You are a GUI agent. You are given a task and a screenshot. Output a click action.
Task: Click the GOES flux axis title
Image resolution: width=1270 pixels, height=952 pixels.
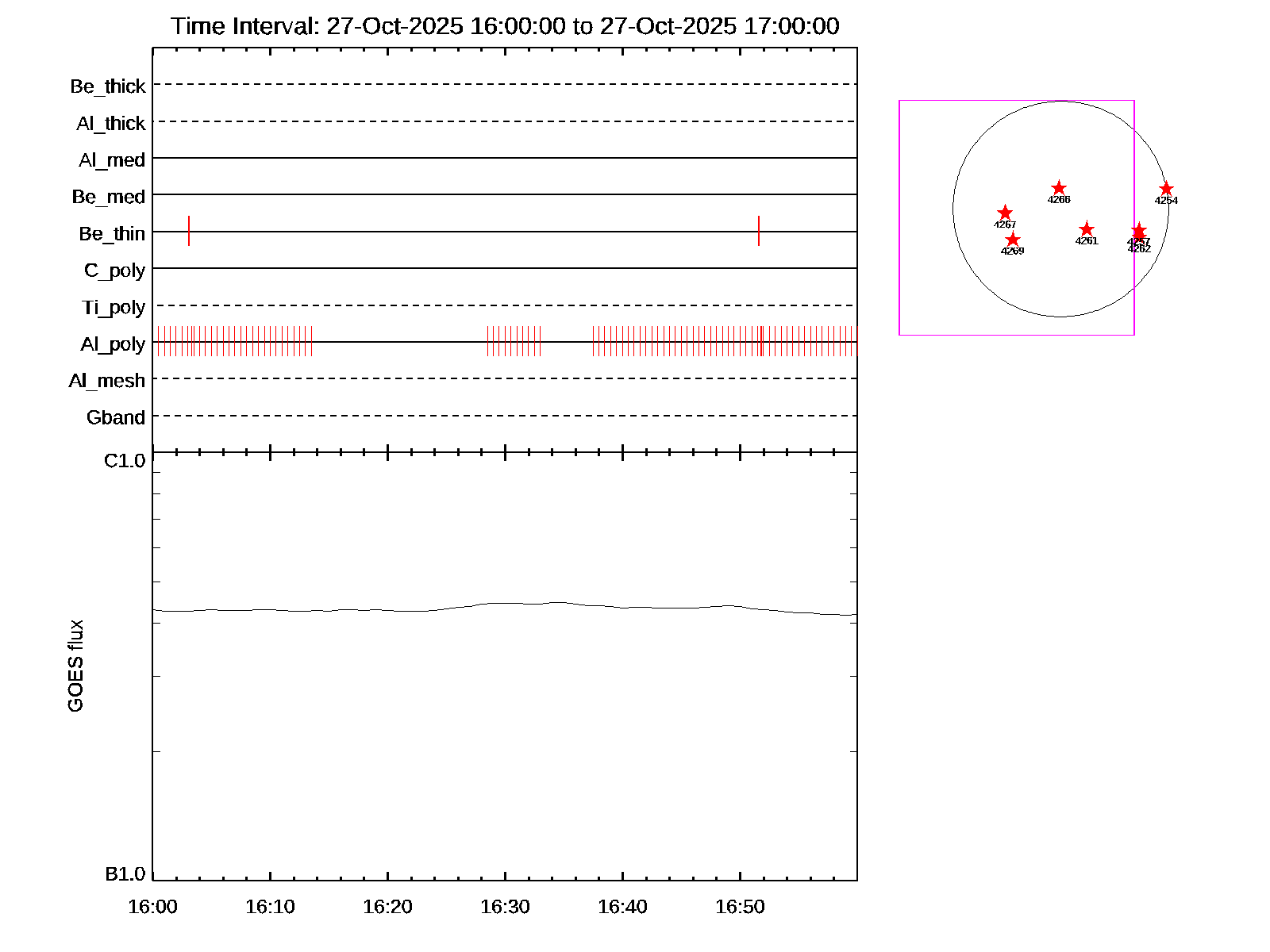point(75,666)
